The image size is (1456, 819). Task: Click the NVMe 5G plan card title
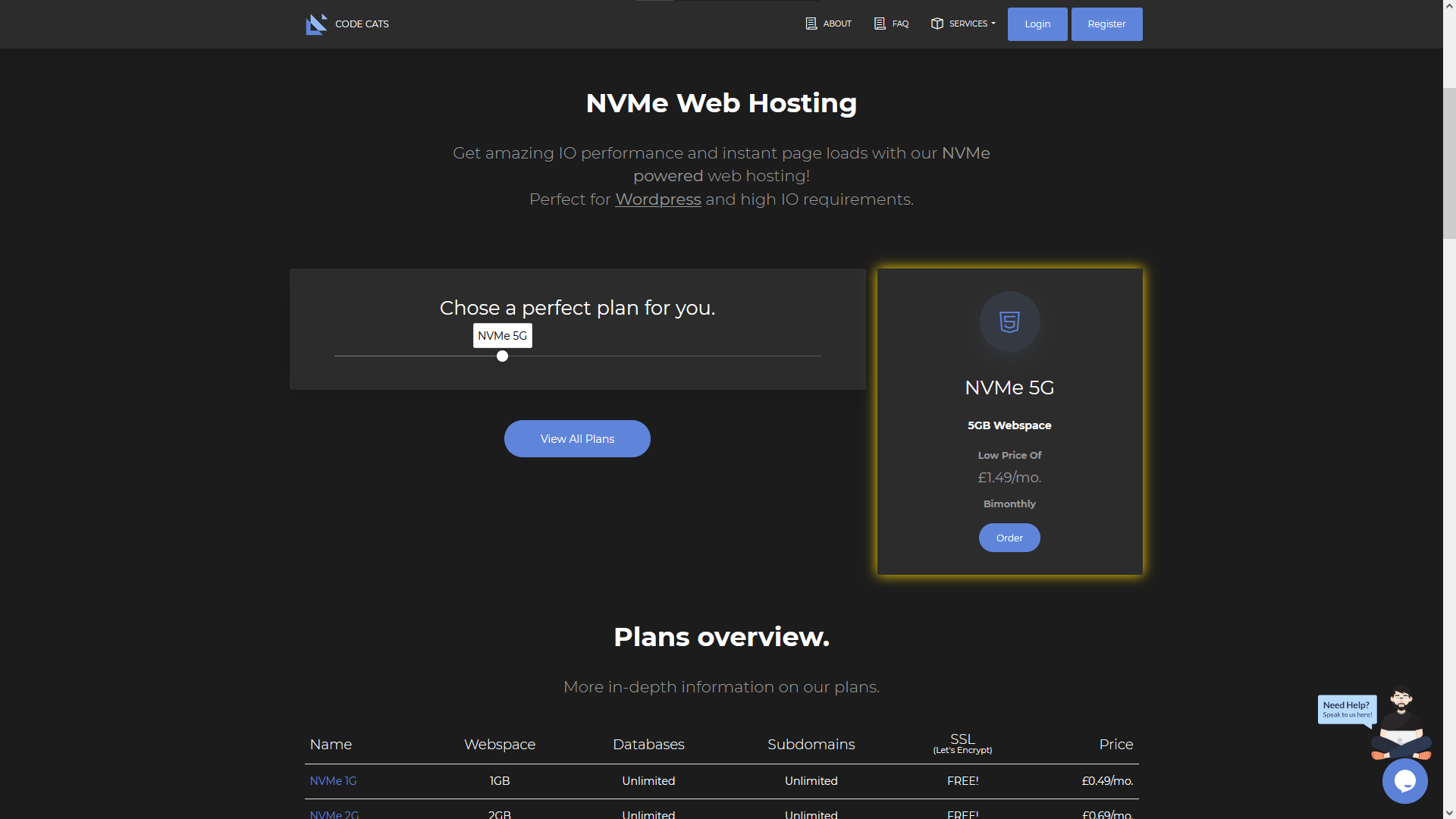tap(1009, 388)
